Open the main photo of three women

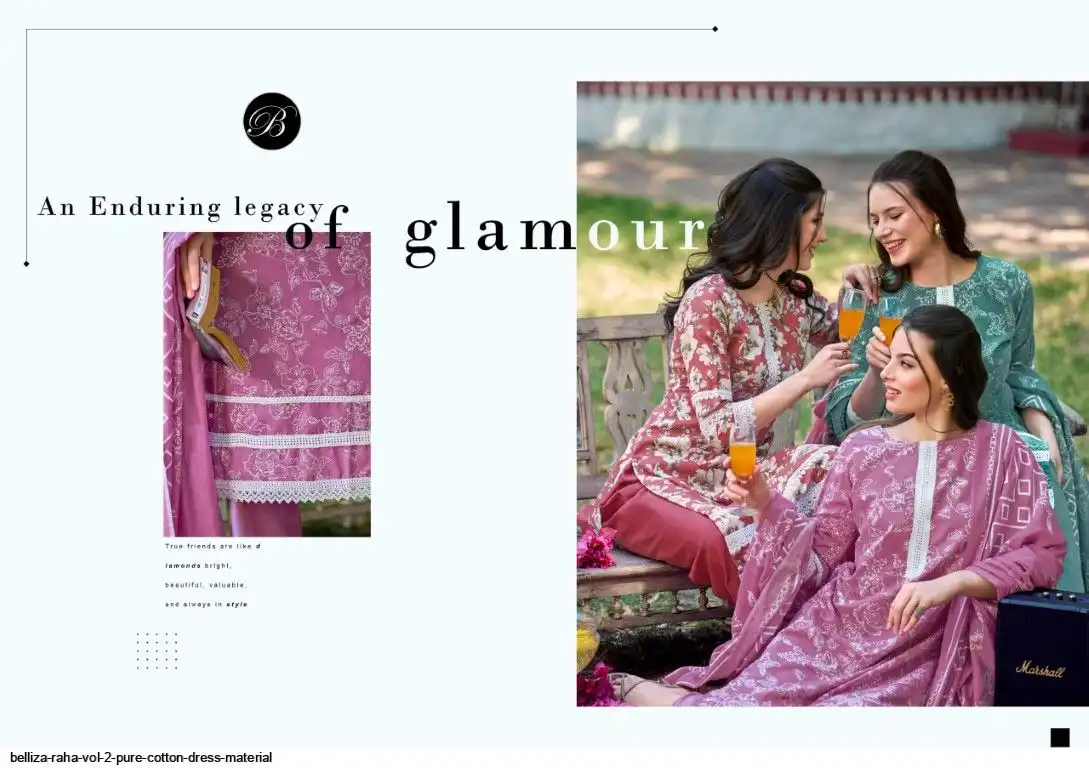pos(833,394)
